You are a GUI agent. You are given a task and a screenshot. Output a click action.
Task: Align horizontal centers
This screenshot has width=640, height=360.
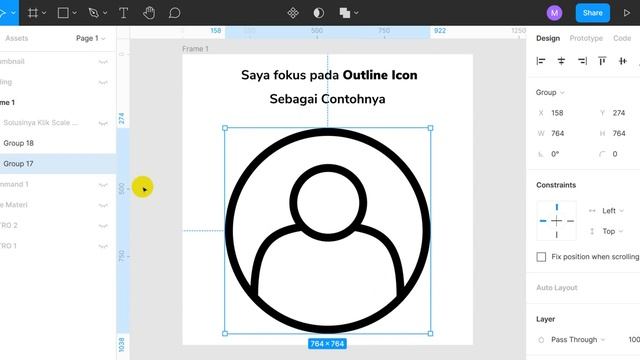561,61
